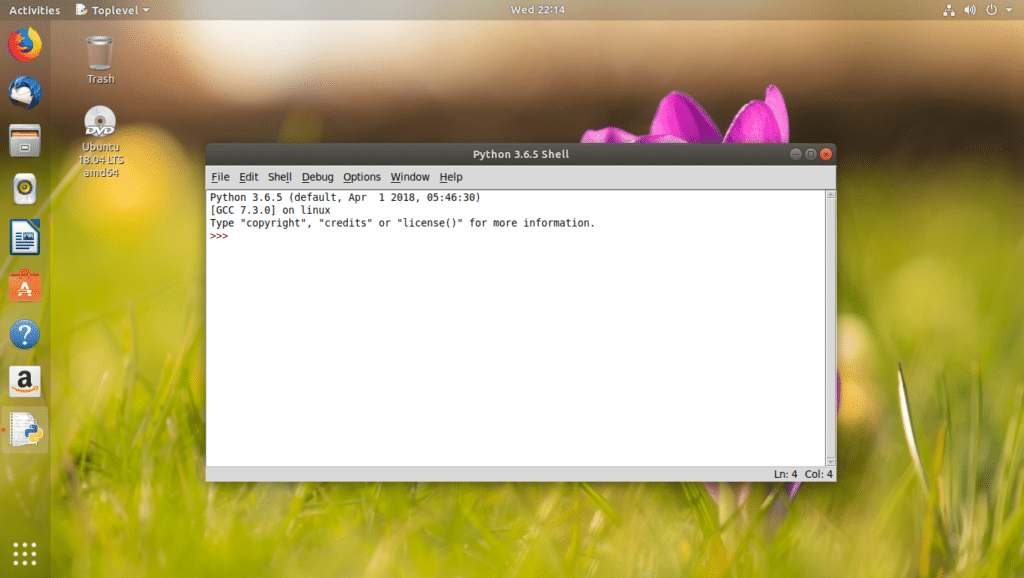Launch Firefox from the dock
The height and width of the screenshot is (578, 1024).
pyautogui.click(x=24, y=45)
